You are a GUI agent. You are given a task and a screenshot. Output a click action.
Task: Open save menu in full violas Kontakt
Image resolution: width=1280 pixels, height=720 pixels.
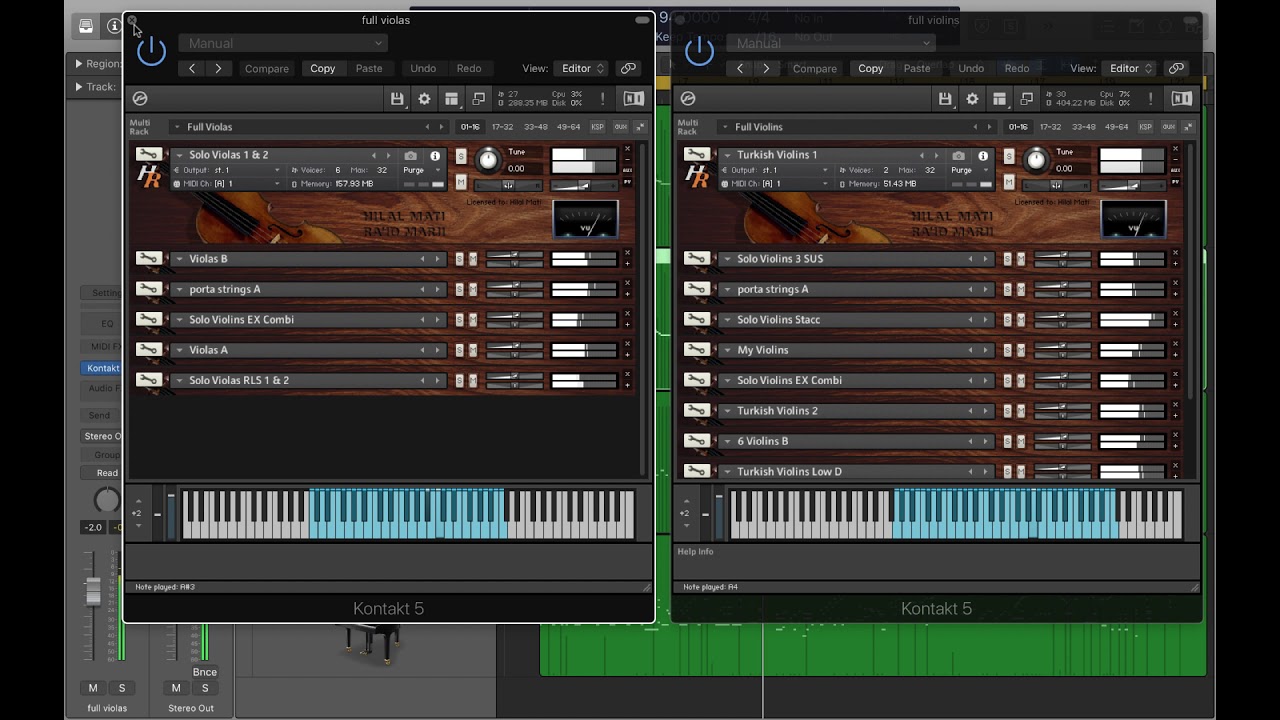[x=397, y=99]
